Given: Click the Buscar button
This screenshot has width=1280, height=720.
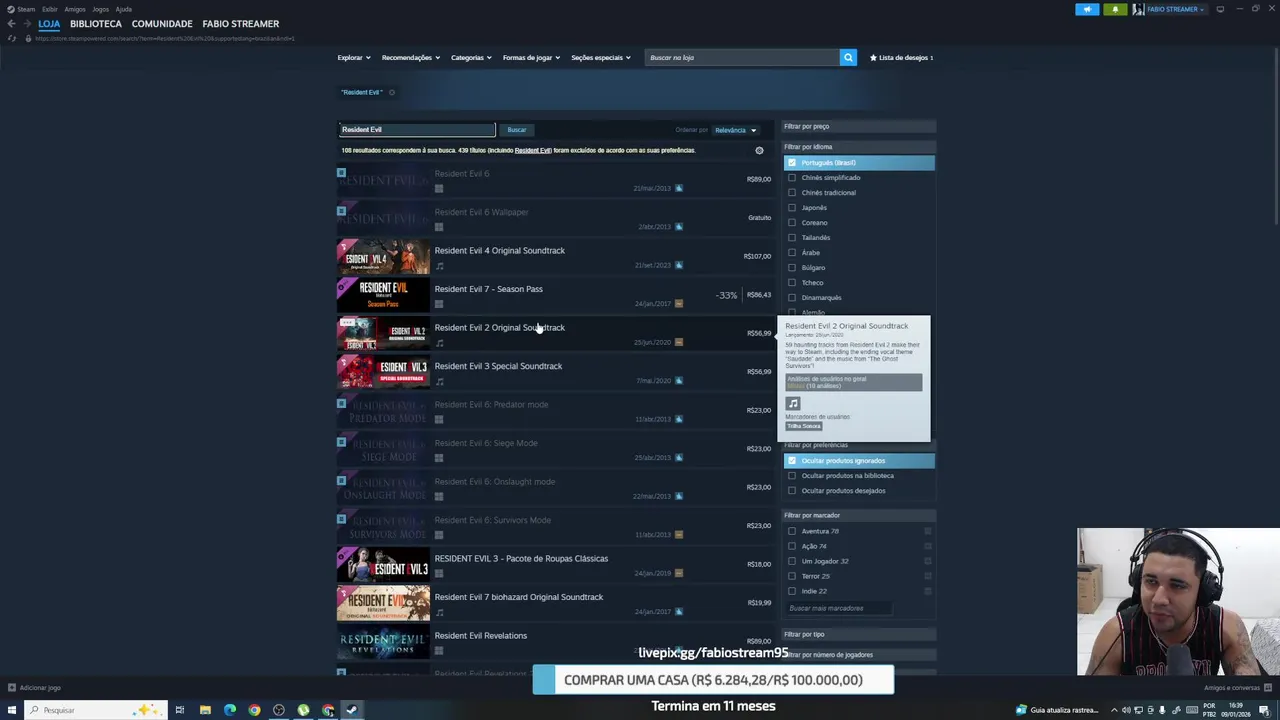Looking at the screenshot, I should (x=517, y=130).
